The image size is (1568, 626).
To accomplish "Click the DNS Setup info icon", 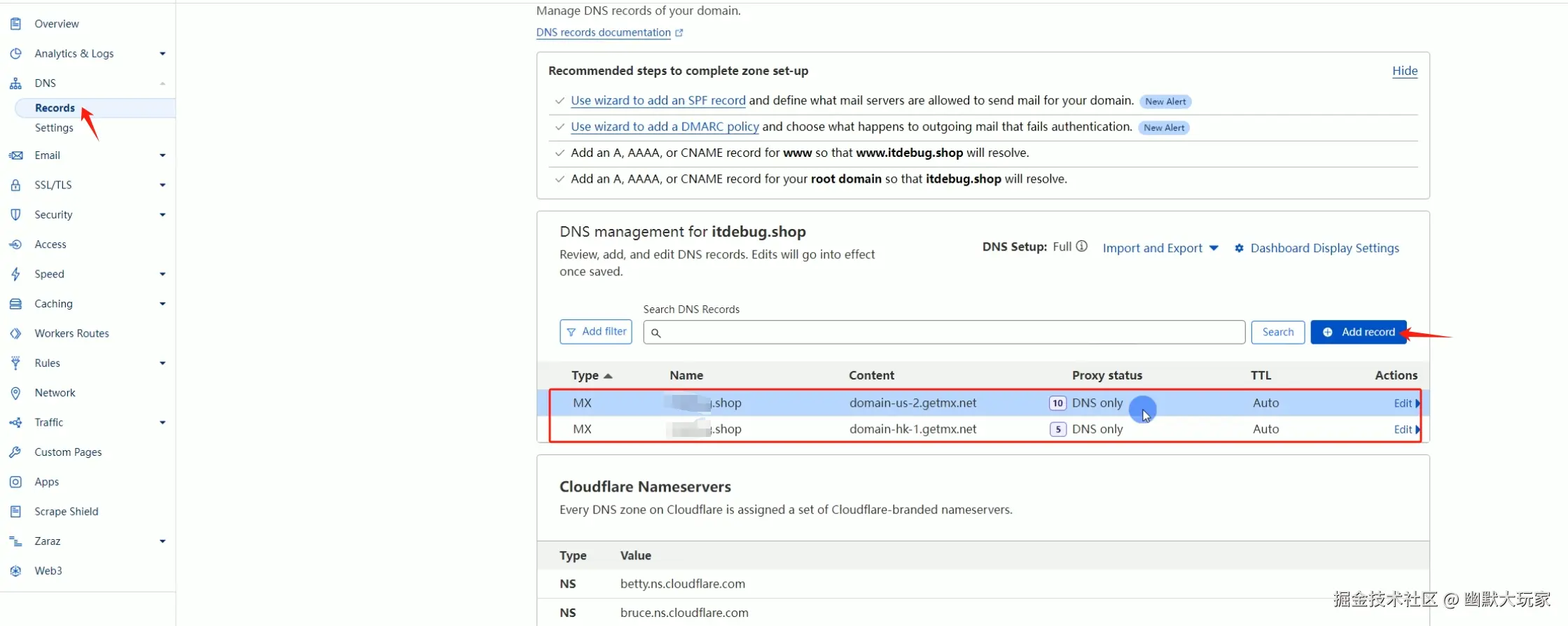I will (1081, 246).
